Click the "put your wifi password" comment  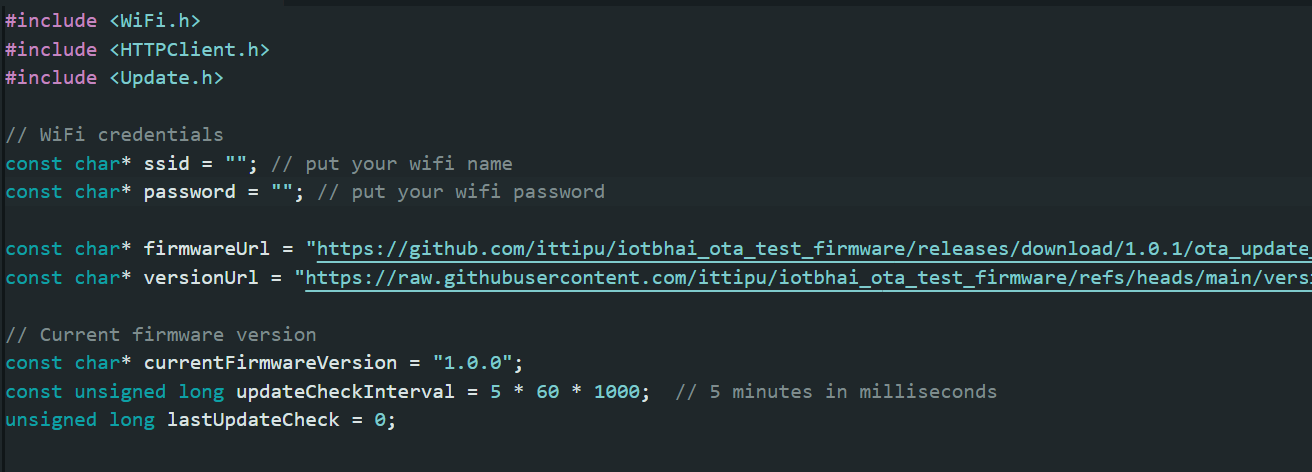pyautogui.click(x=461, y=192)
